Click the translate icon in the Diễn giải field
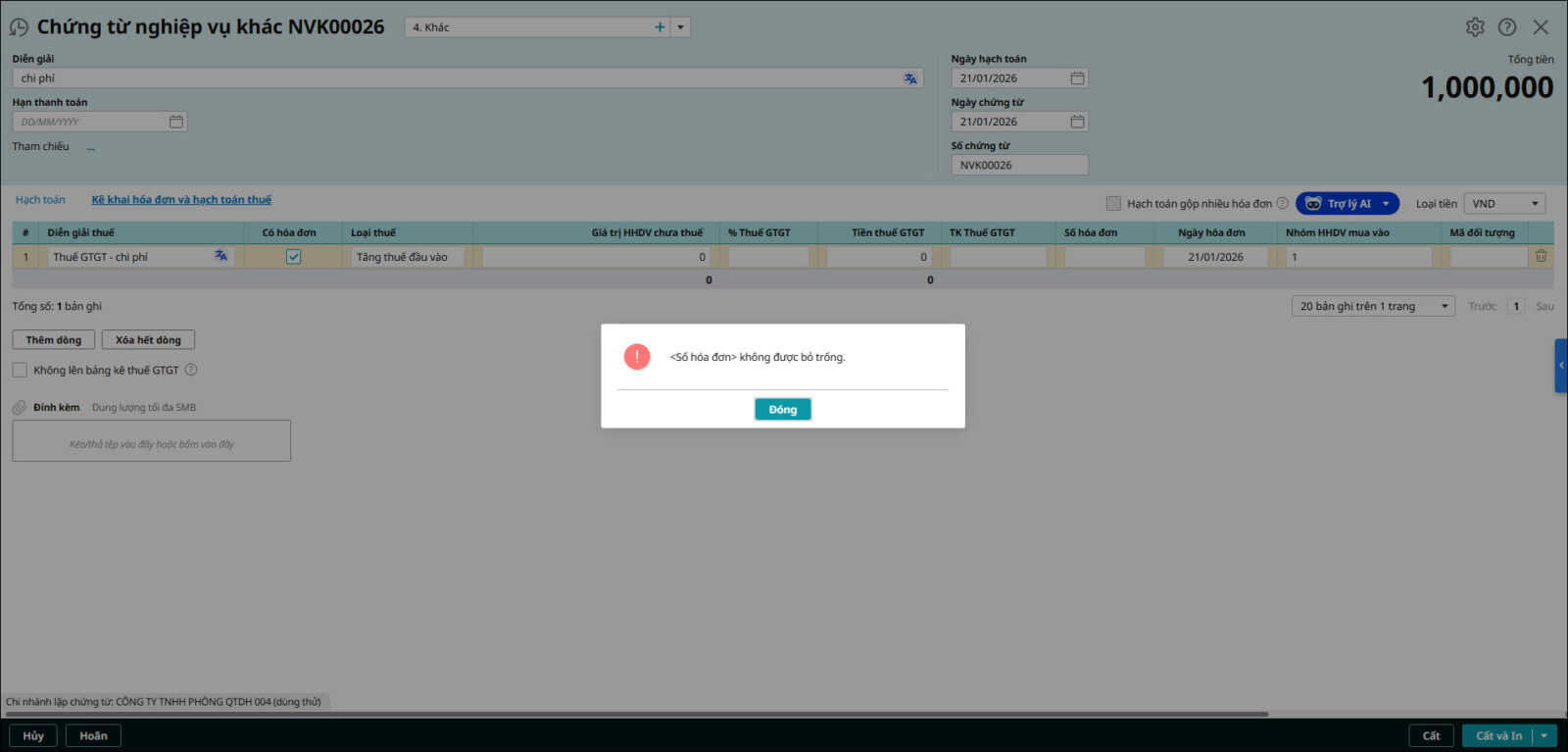The image size is (1568, 752). [910, 78]
